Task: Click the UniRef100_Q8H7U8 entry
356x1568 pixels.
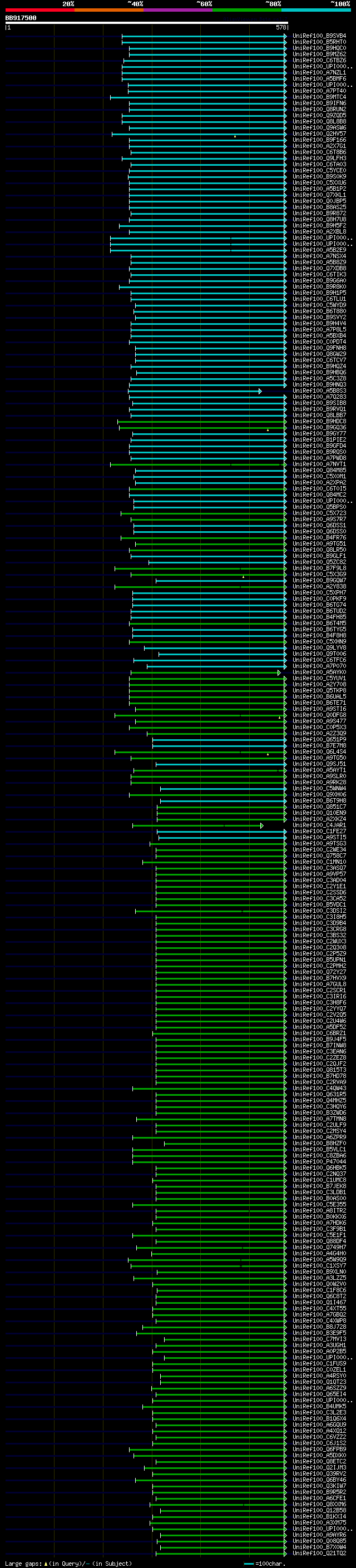Action: point(319,220)
